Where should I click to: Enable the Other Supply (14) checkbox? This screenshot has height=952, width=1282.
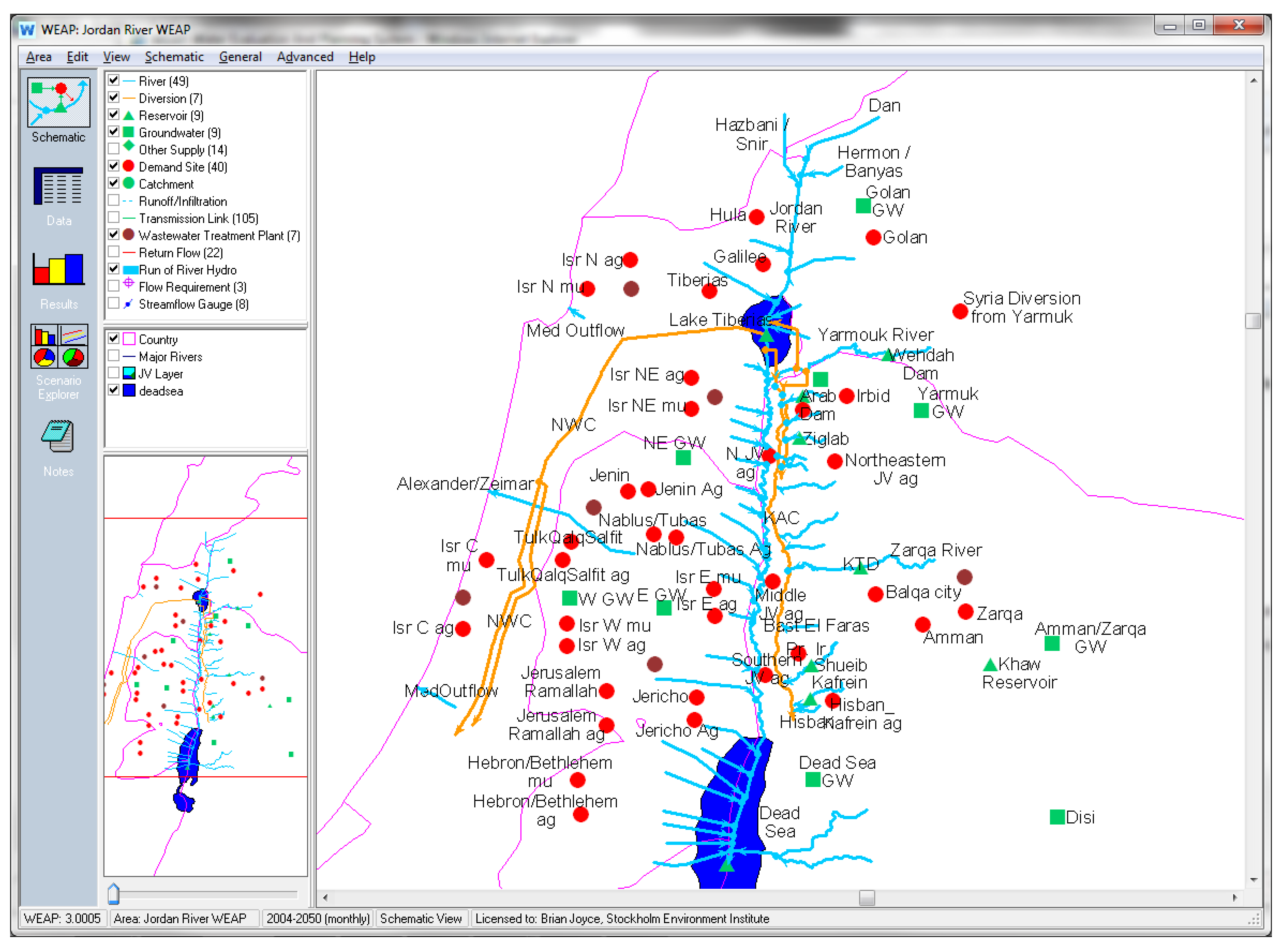click(114, 149)
